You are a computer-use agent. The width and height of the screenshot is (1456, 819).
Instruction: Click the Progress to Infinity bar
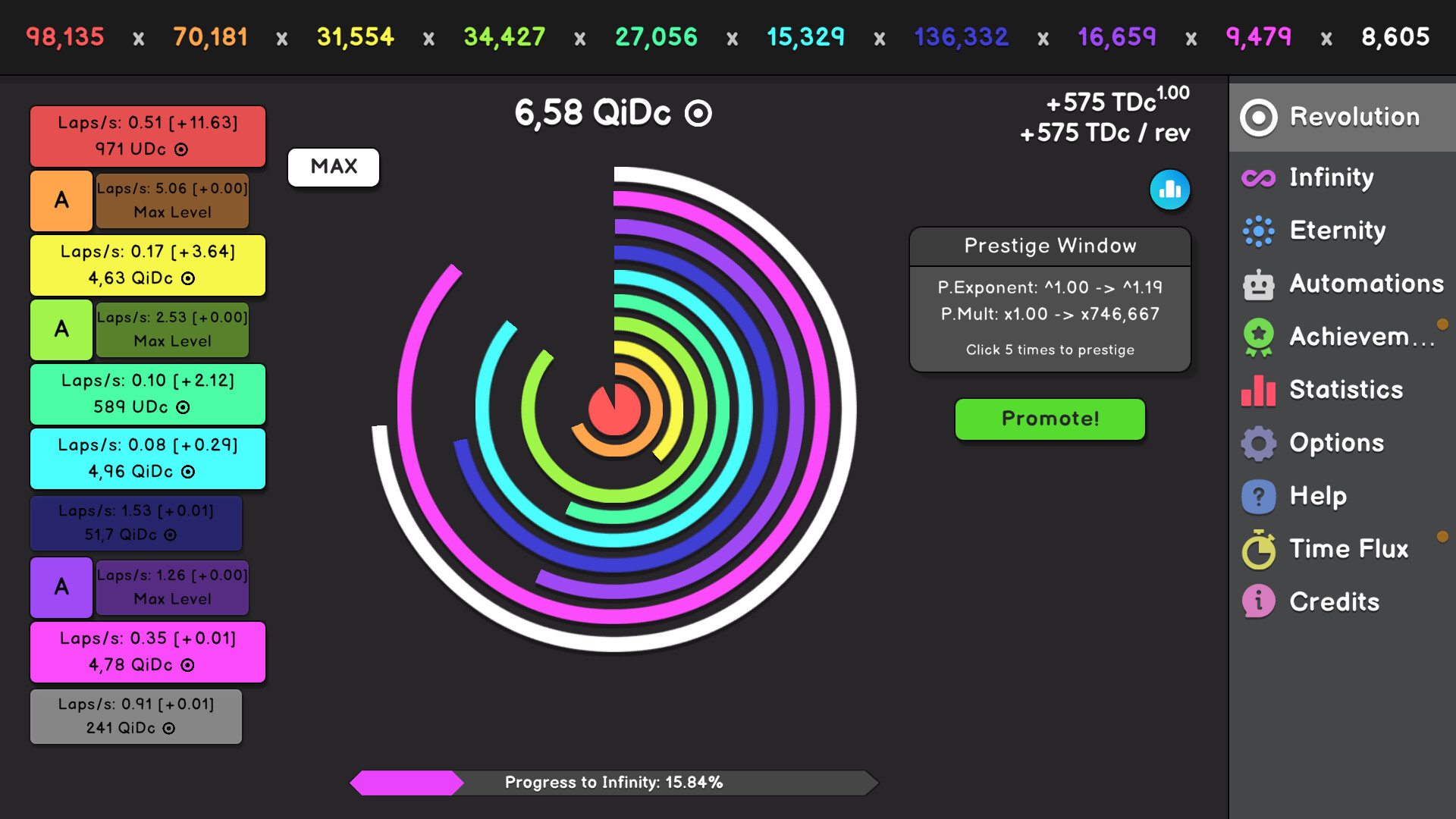point(613,783)
